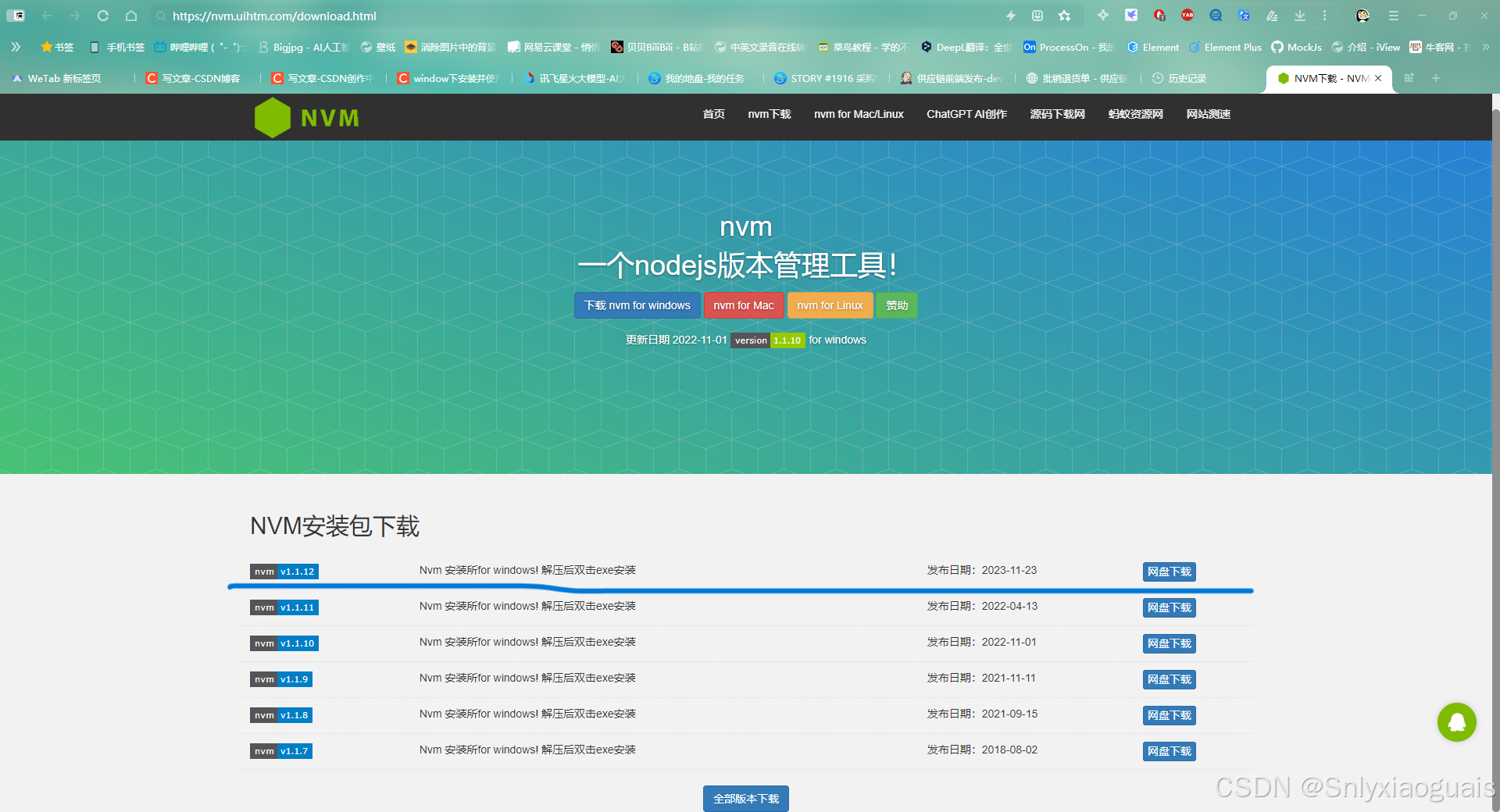Close the NVM下载 tab
The image size is (1500, 812).
pyautogui.click(x=1378, y=78)
